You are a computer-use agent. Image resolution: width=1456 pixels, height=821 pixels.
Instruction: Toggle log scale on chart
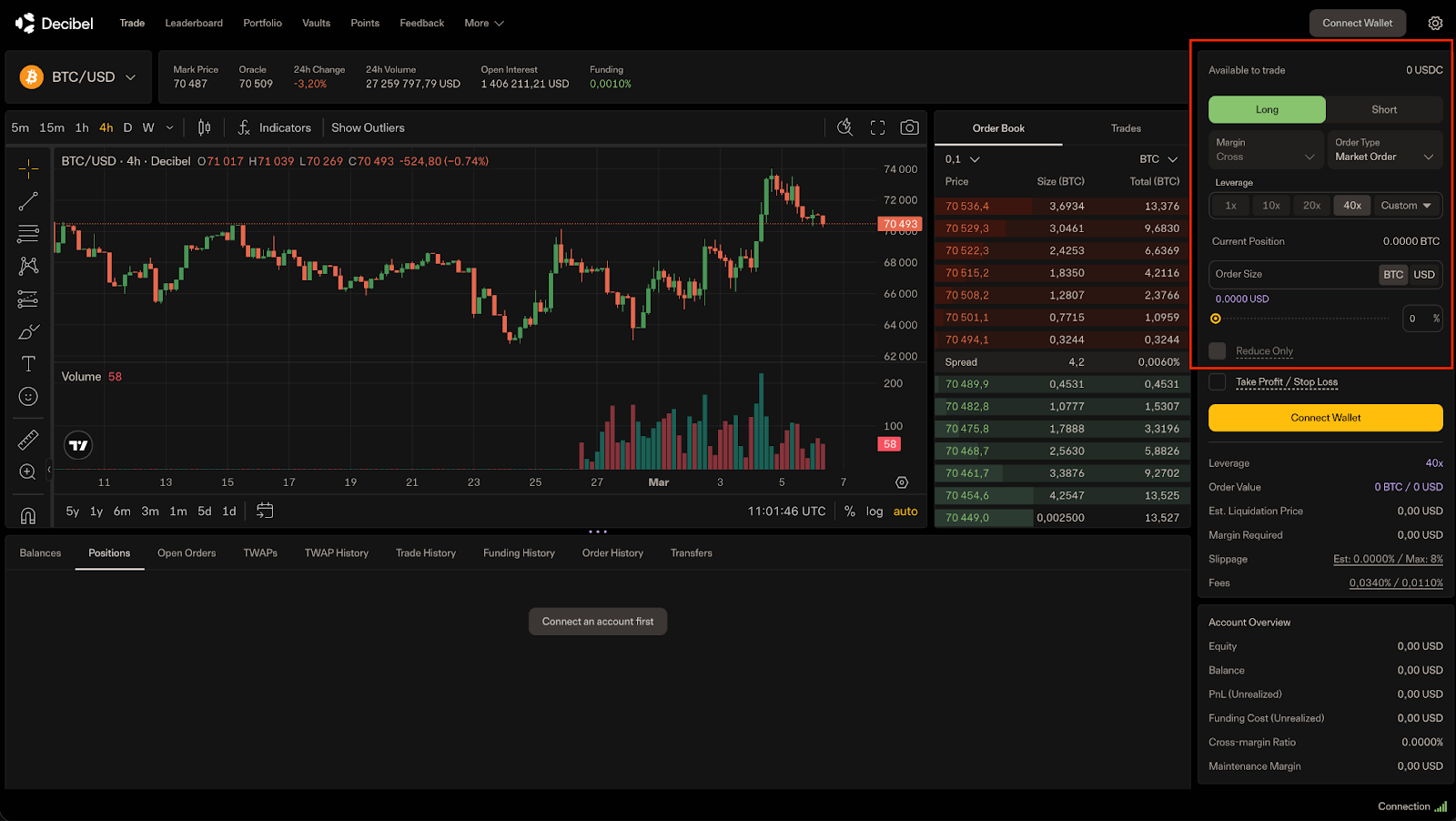click(x=875, y=512)
